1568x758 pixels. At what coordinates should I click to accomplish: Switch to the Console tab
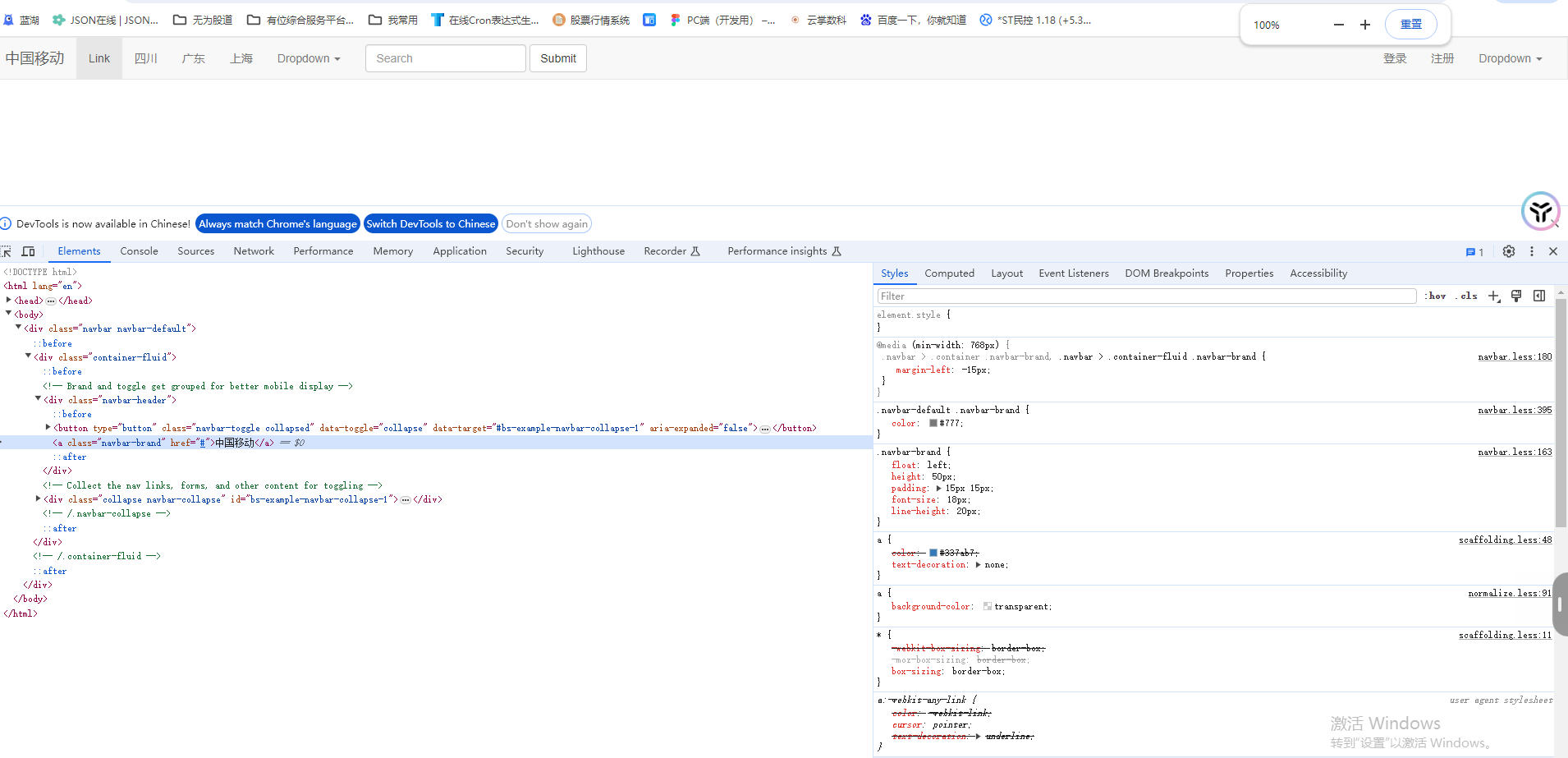139,251
